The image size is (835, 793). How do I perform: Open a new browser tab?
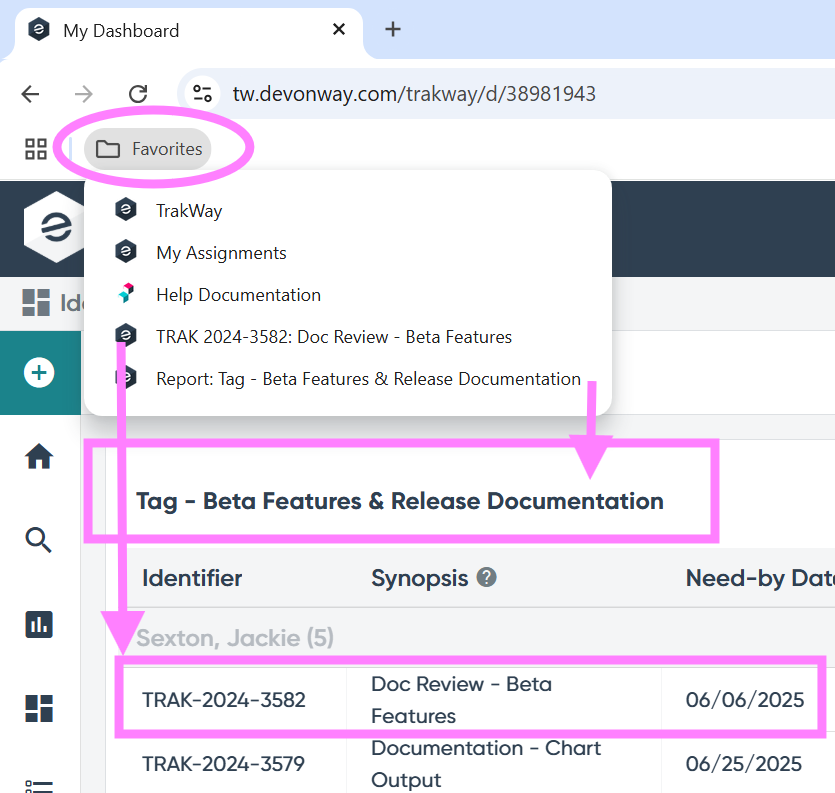click(392, 29)
